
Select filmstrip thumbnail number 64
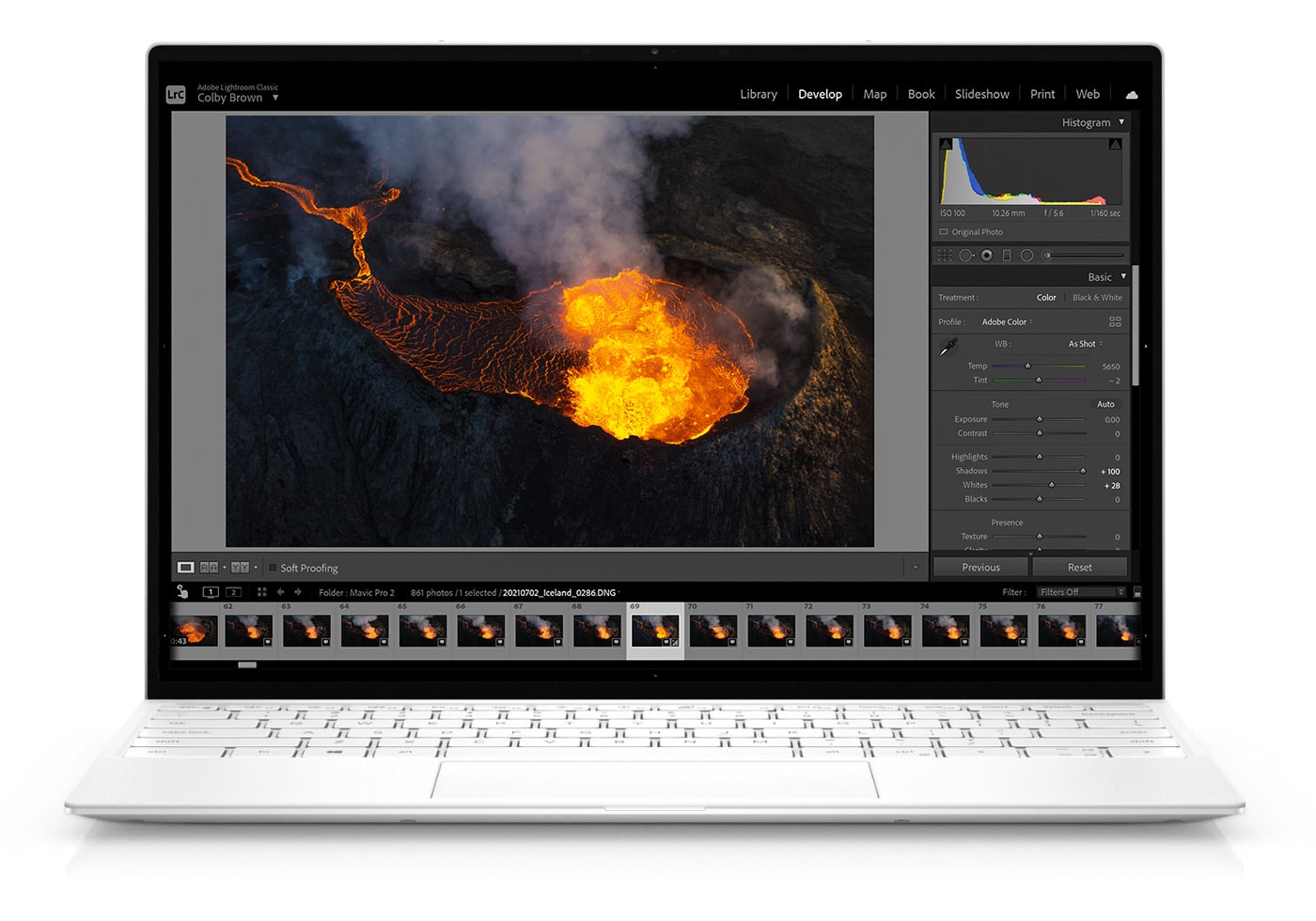tap(365, 630)
